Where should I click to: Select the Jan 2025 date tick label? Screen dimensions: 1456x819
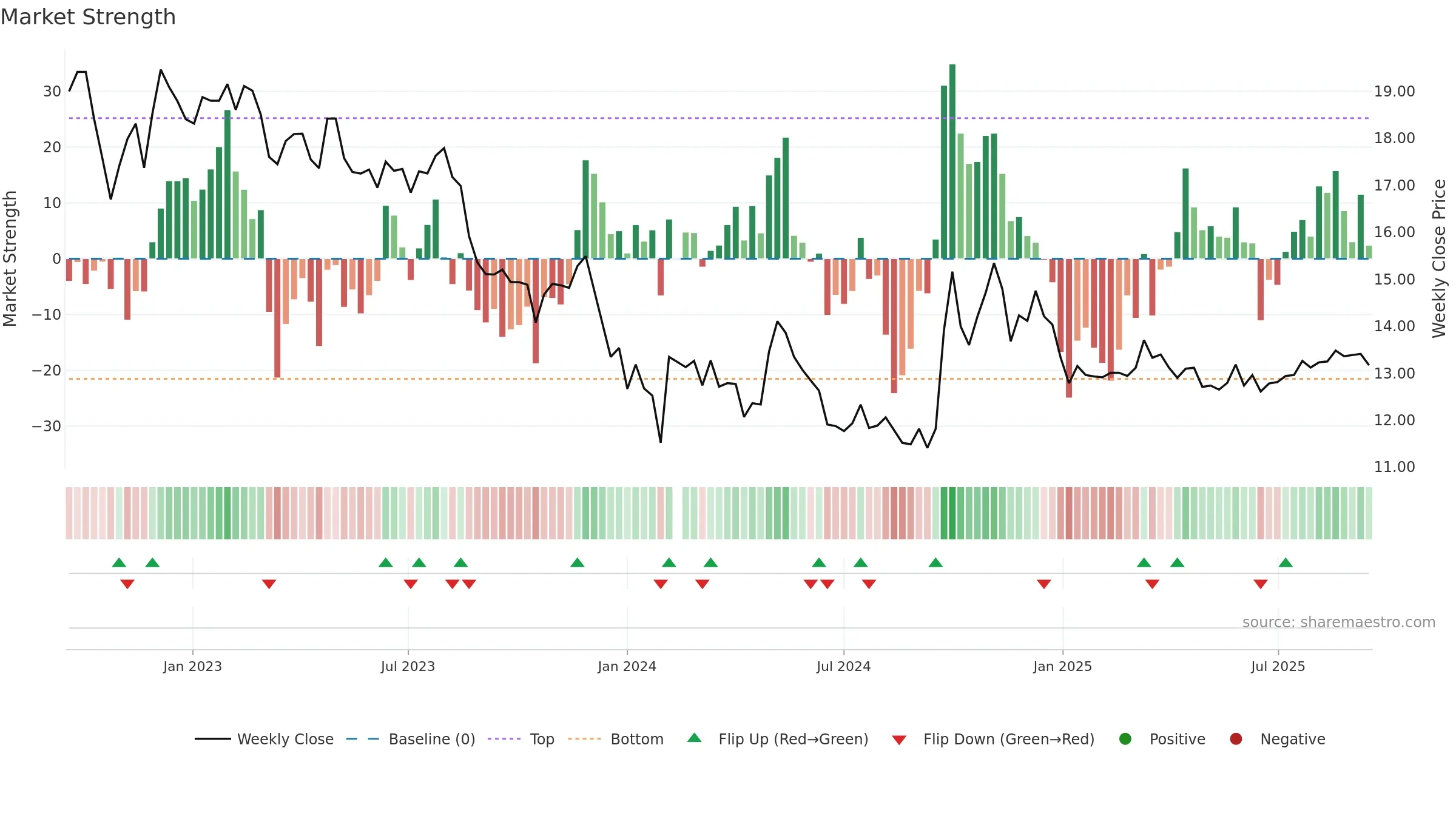click(x=1062, y=667)
